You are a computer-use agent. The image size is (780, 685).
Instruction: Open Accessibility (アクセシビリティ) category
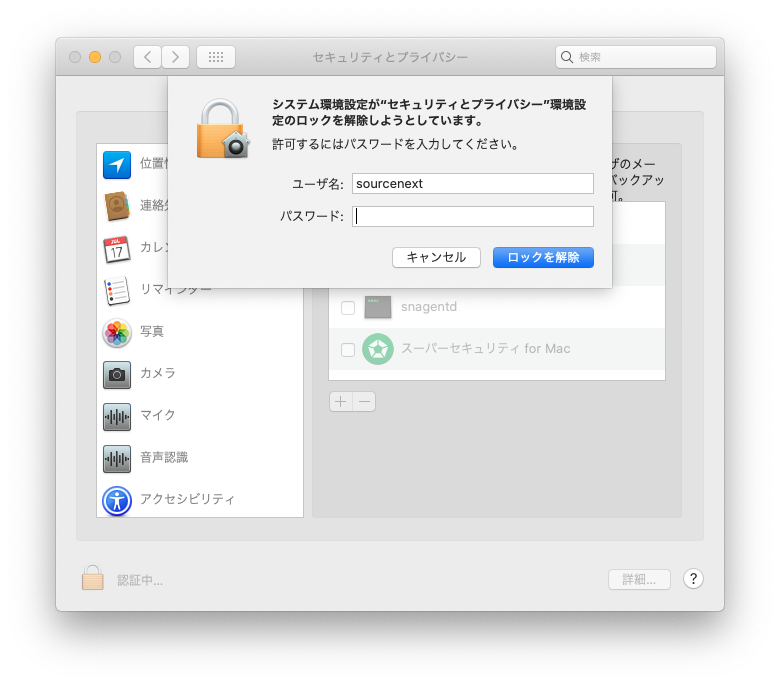click(x=187, y=499)
